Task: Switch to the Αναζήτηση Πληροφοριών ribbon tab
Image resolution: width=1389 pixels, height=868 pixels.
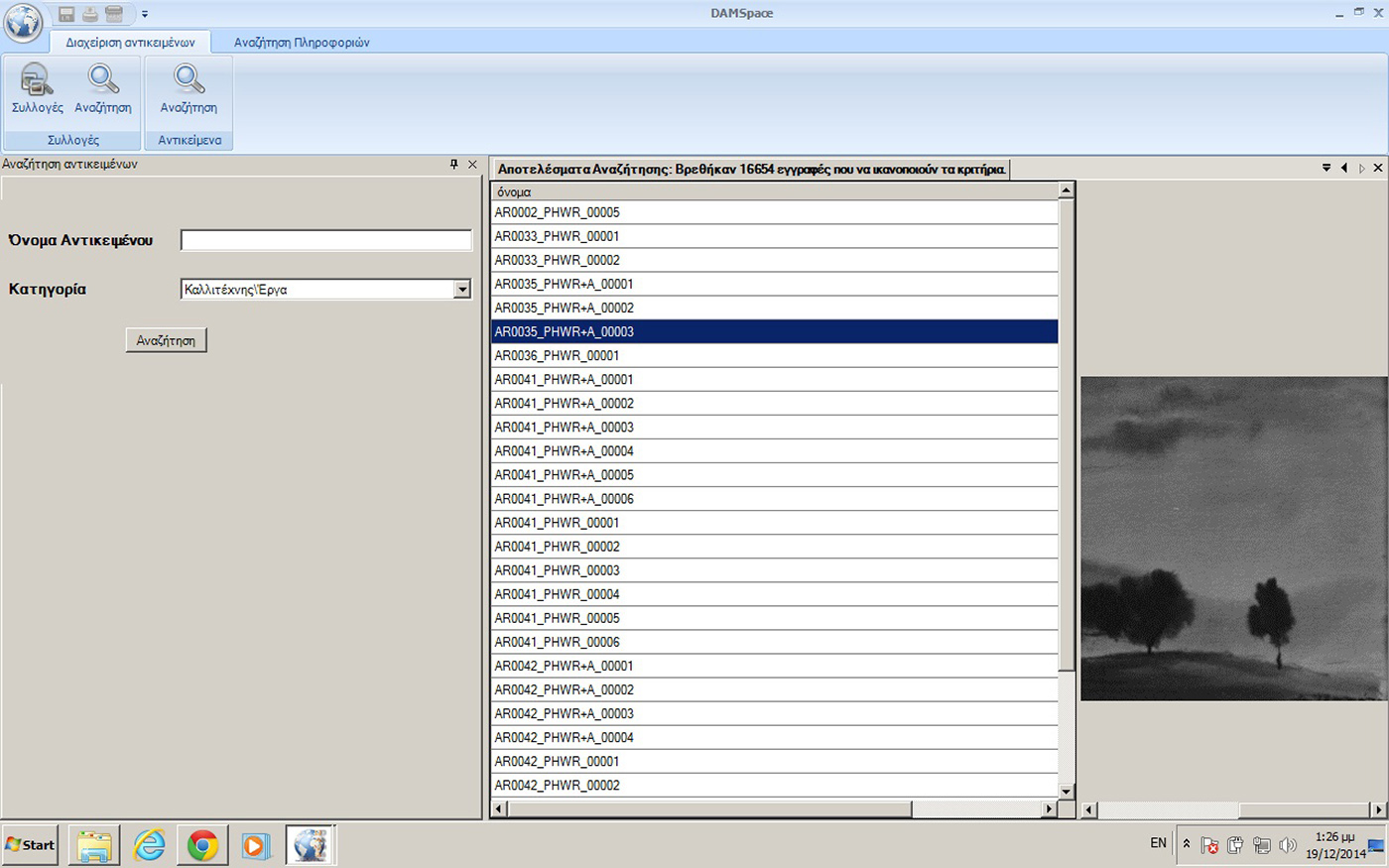Action: click(302, 43)
